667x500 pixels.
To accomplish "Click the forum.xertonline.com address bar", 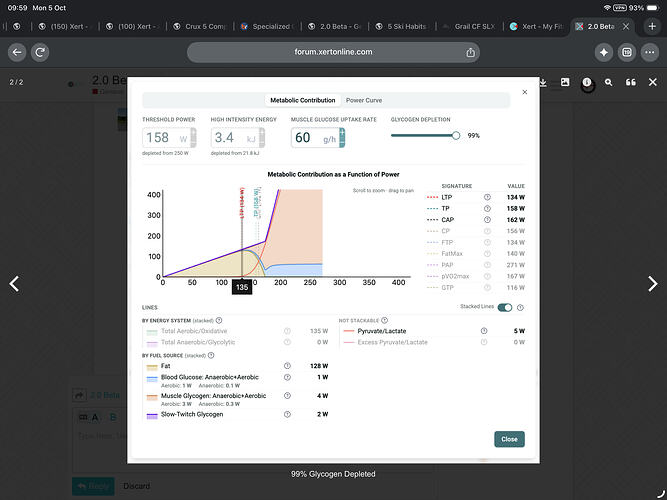I will tap(333, 52).
